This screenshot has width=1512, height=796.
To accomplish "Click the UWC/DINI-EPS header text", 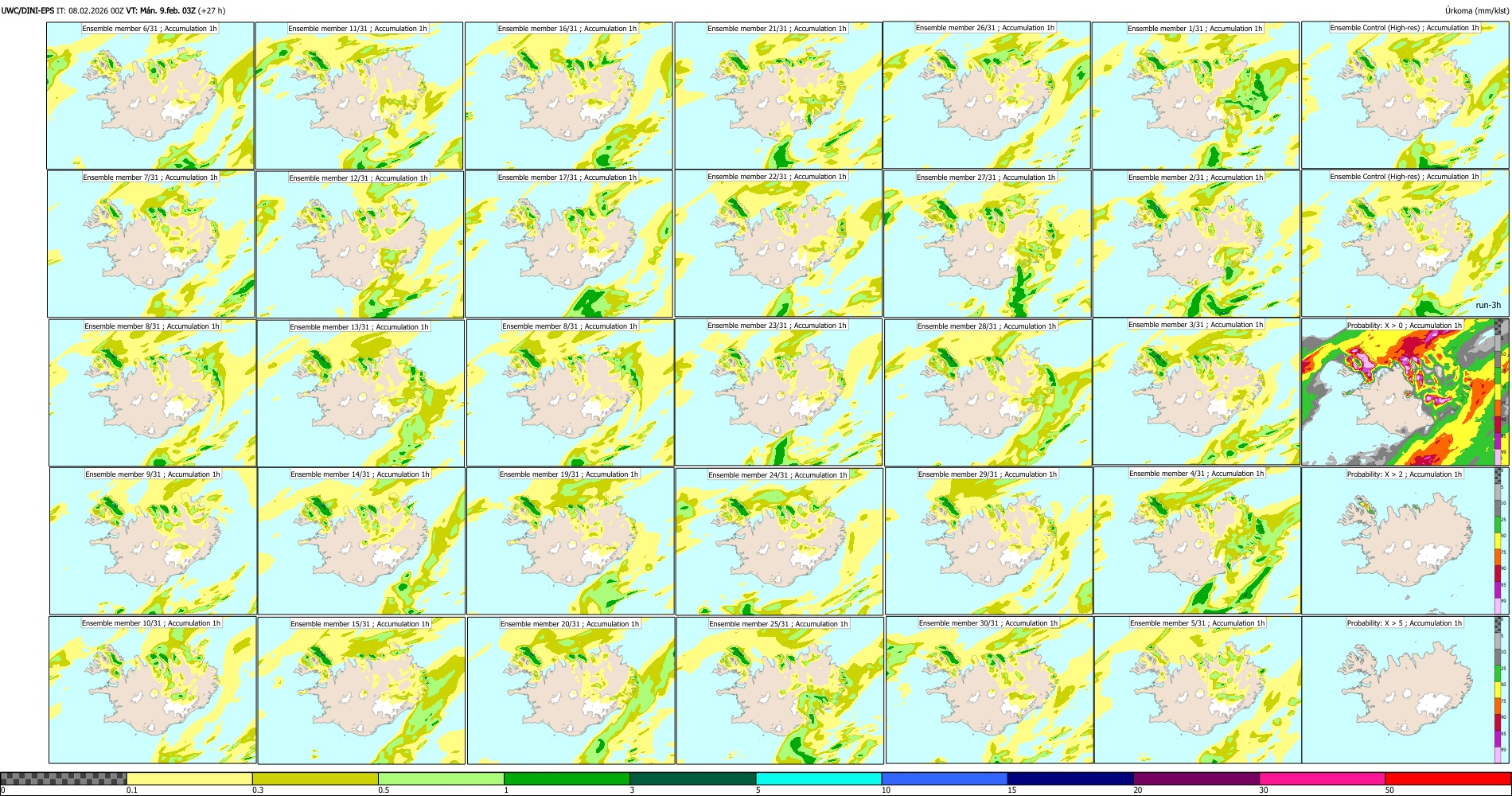I will pos(27,11).
